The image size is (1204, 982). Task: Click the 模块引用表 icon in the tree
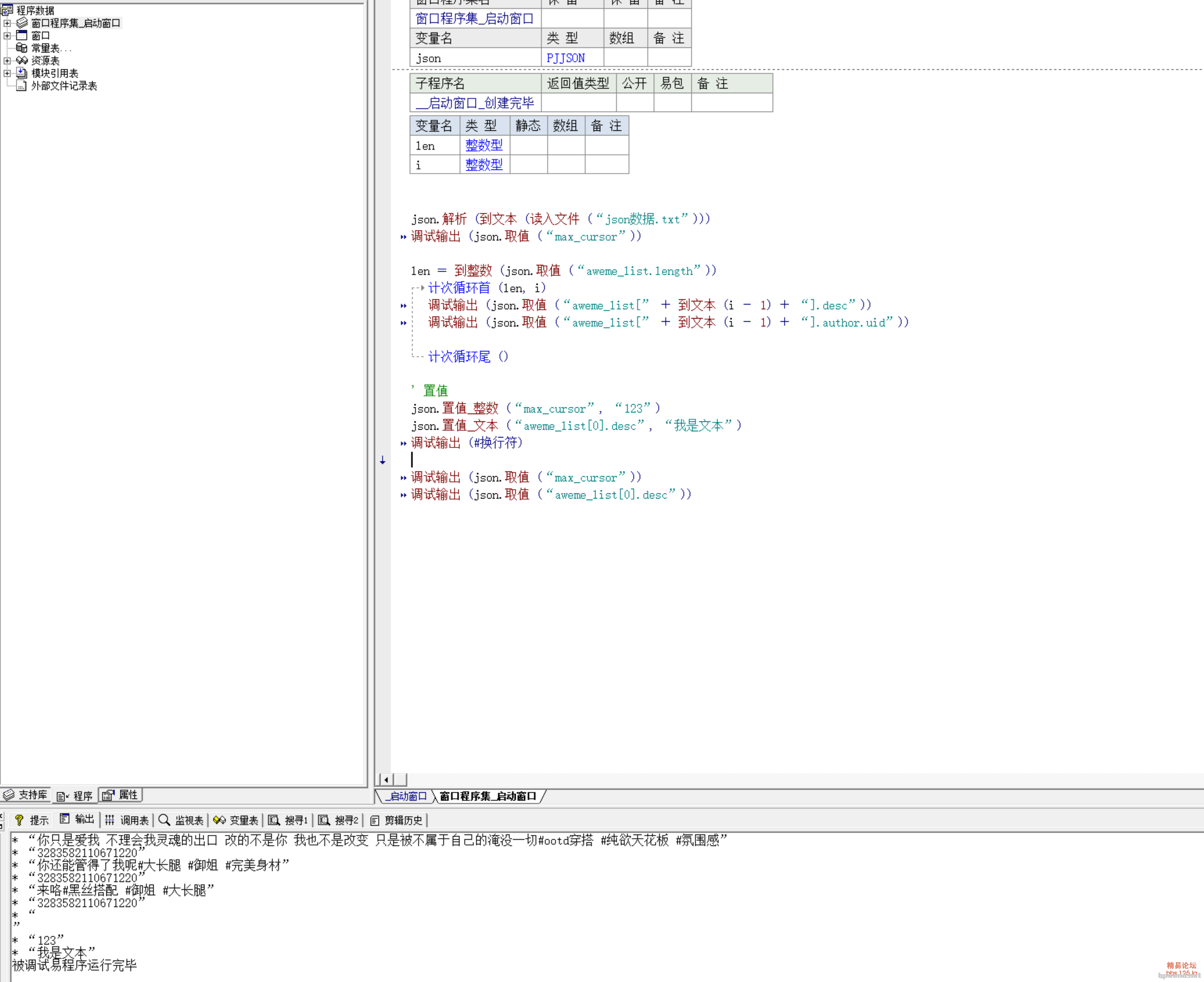(x=21, y=73)
